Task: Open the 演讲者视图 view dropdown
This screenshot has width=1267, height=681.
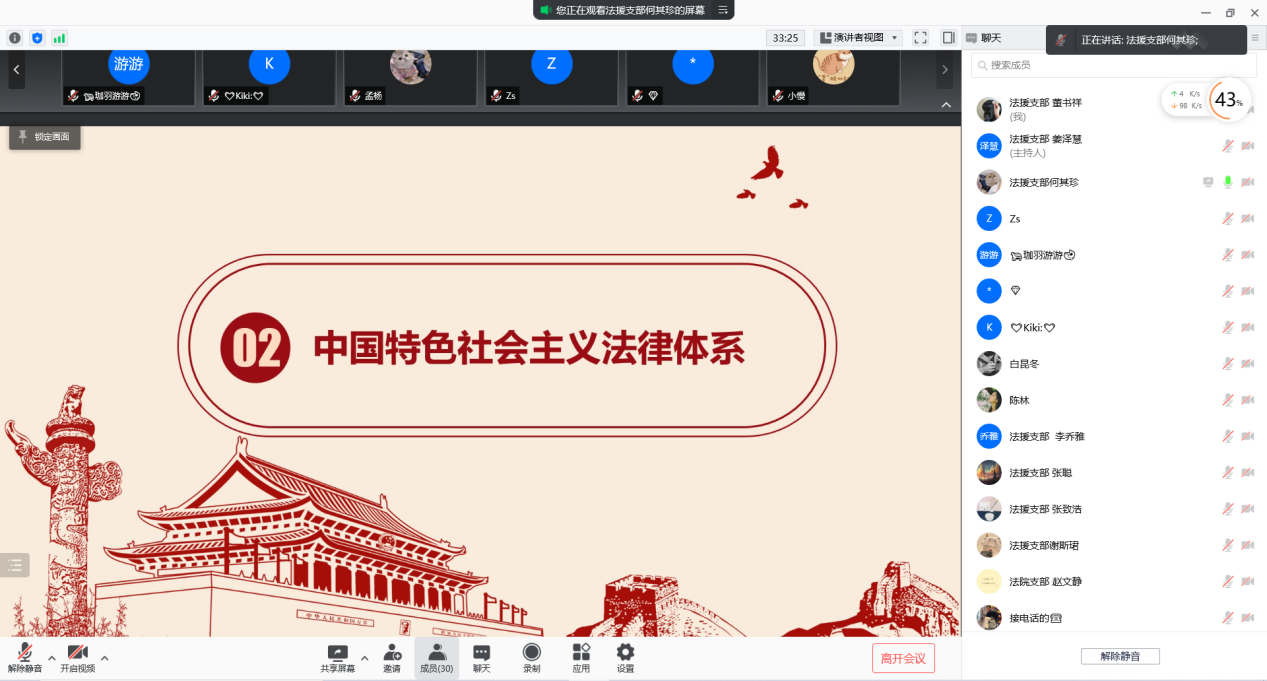Action: point(859,38)
